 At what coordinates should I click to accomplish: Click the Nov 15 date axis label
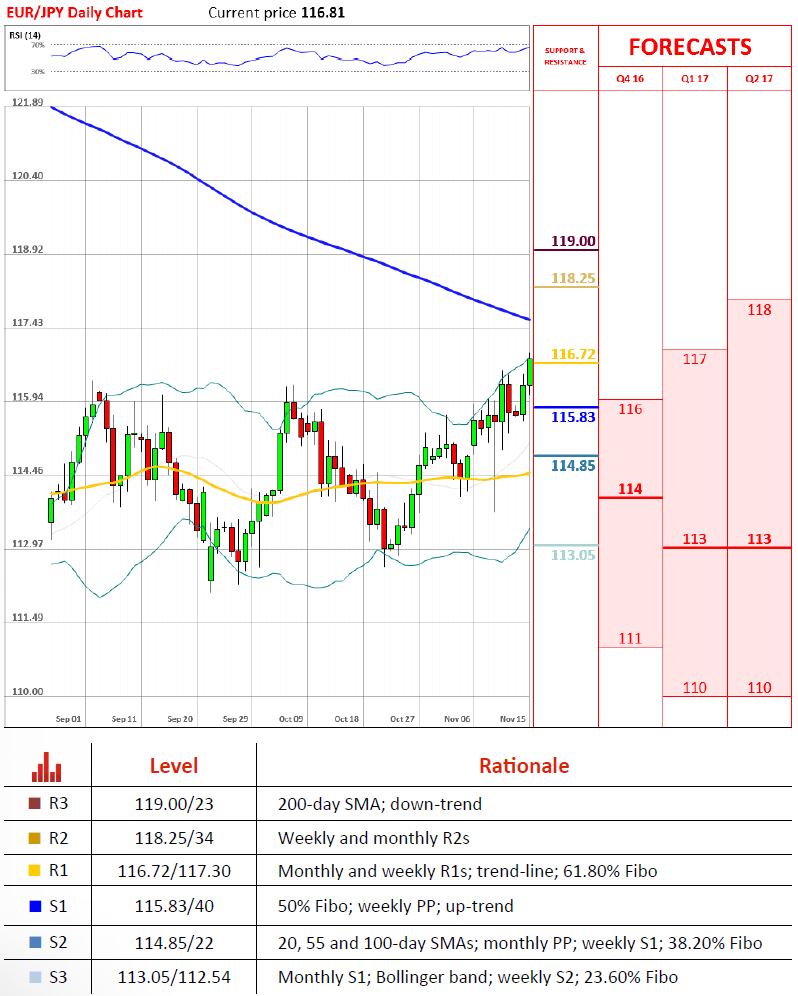(513, 719)
